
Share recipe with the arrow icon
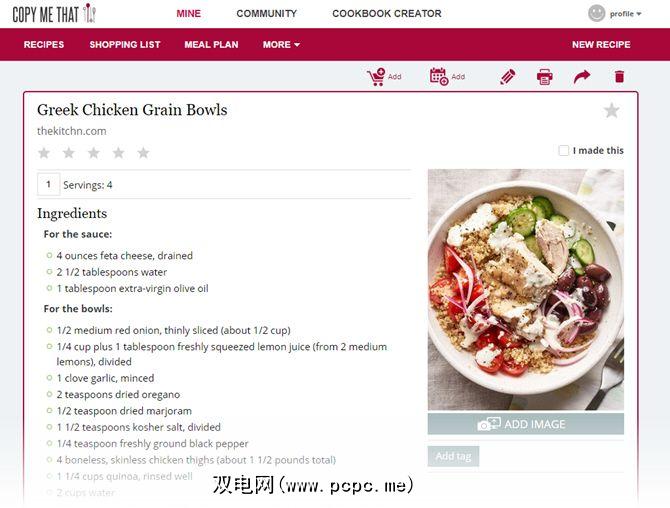[582, 77]
